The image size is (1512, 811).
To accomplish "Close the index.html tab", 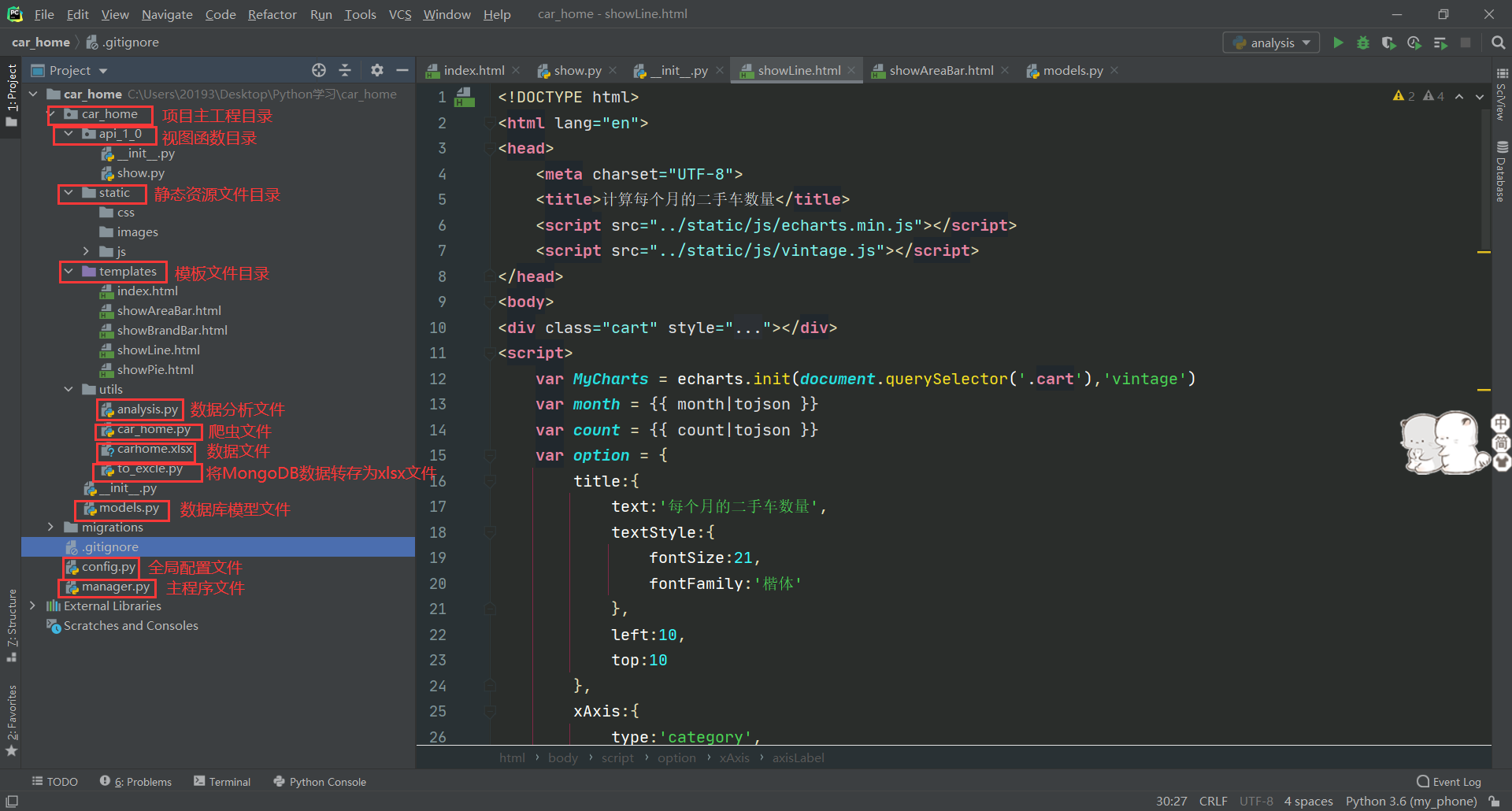I will 516,70.
